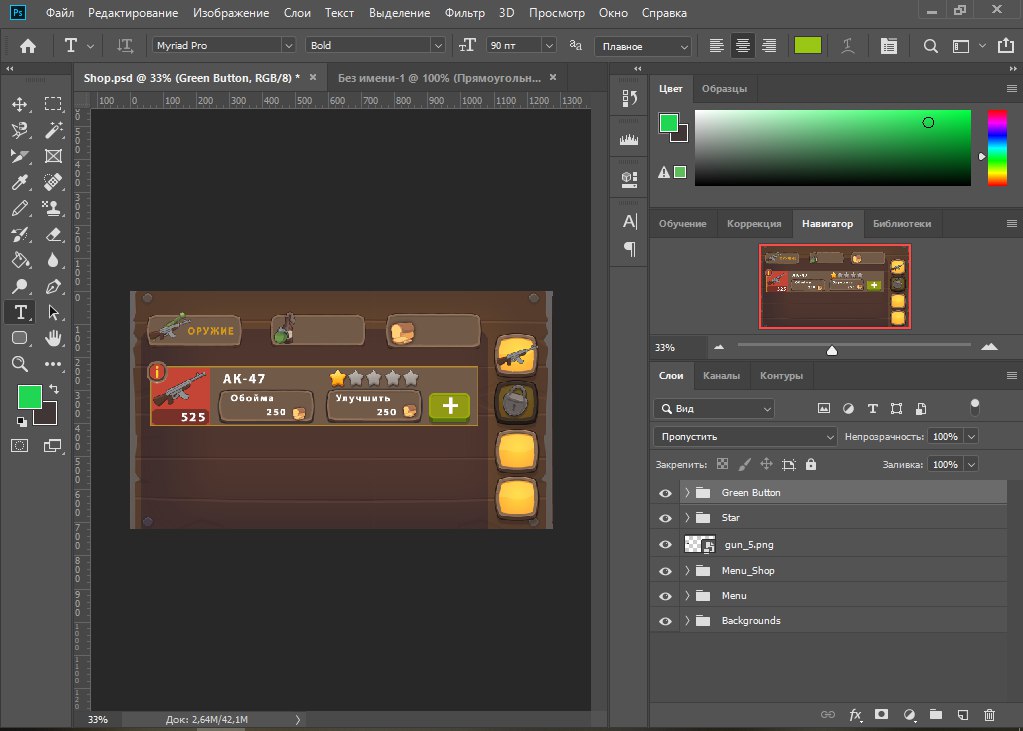The height and width of the screenshot is (731, 1023).
Task: Select the Eraser tool
Action: (x=53, y=234)
